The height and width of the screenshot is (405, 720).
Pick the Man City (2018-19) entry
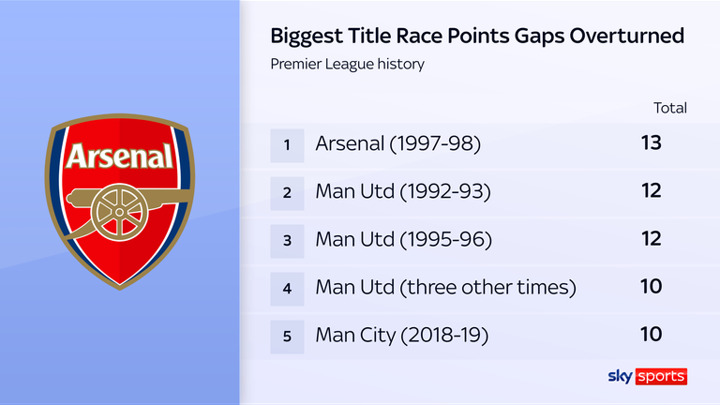(401, 336)
